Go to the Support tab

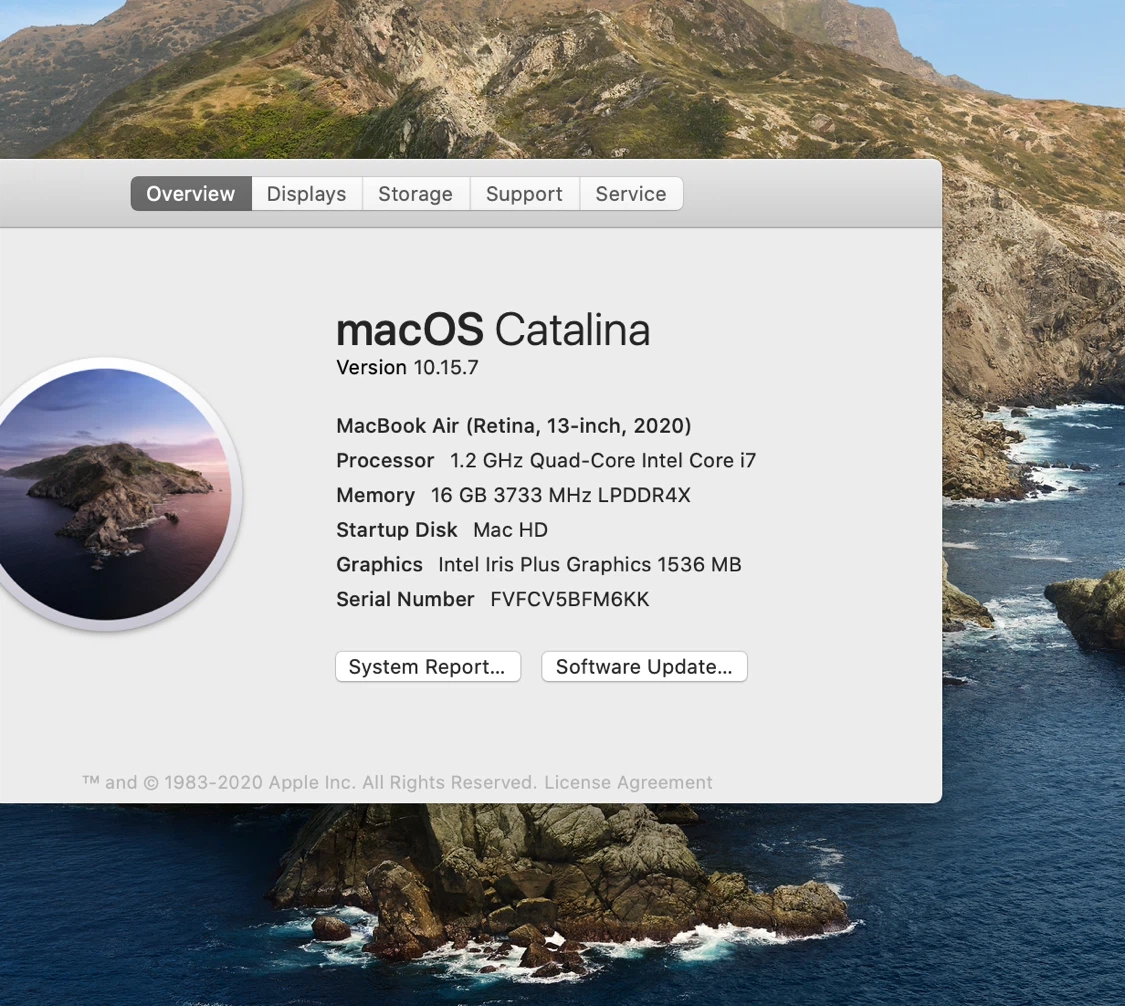[x=524, y=194]
